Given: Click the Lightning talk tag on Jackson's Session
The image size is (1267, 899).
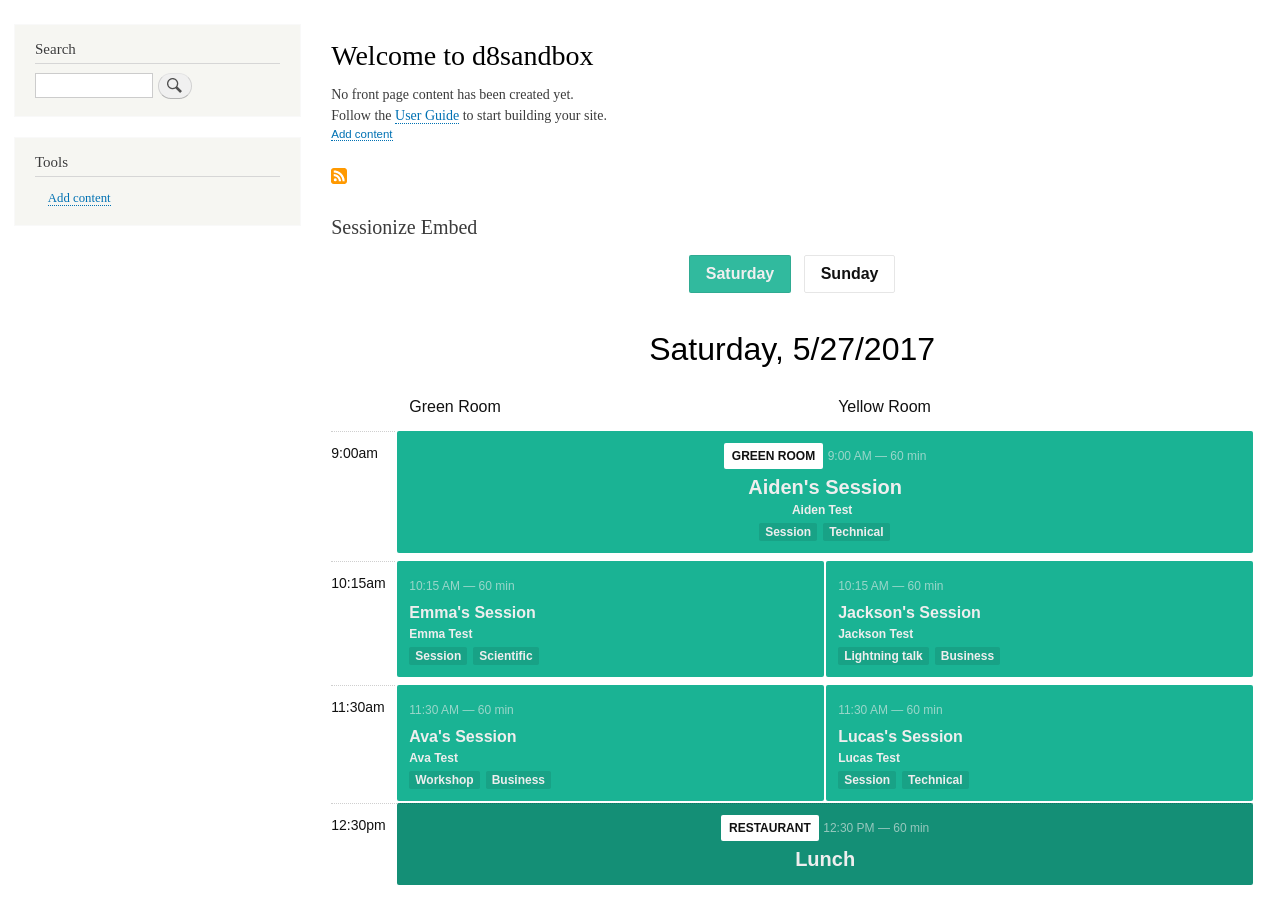Looking at the screenshot, I should 882,655.
